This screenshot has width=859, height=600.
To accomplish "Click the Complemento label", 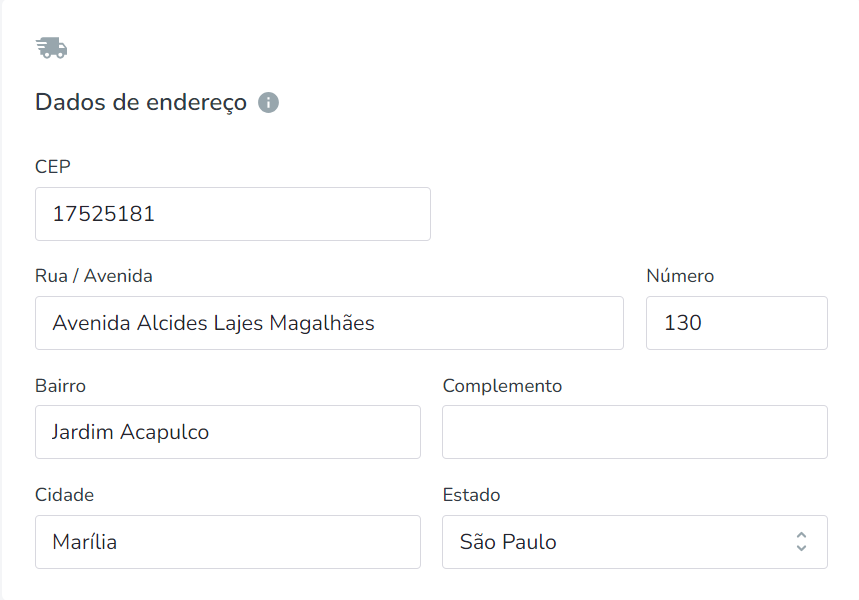I will [x=502, y=386].
